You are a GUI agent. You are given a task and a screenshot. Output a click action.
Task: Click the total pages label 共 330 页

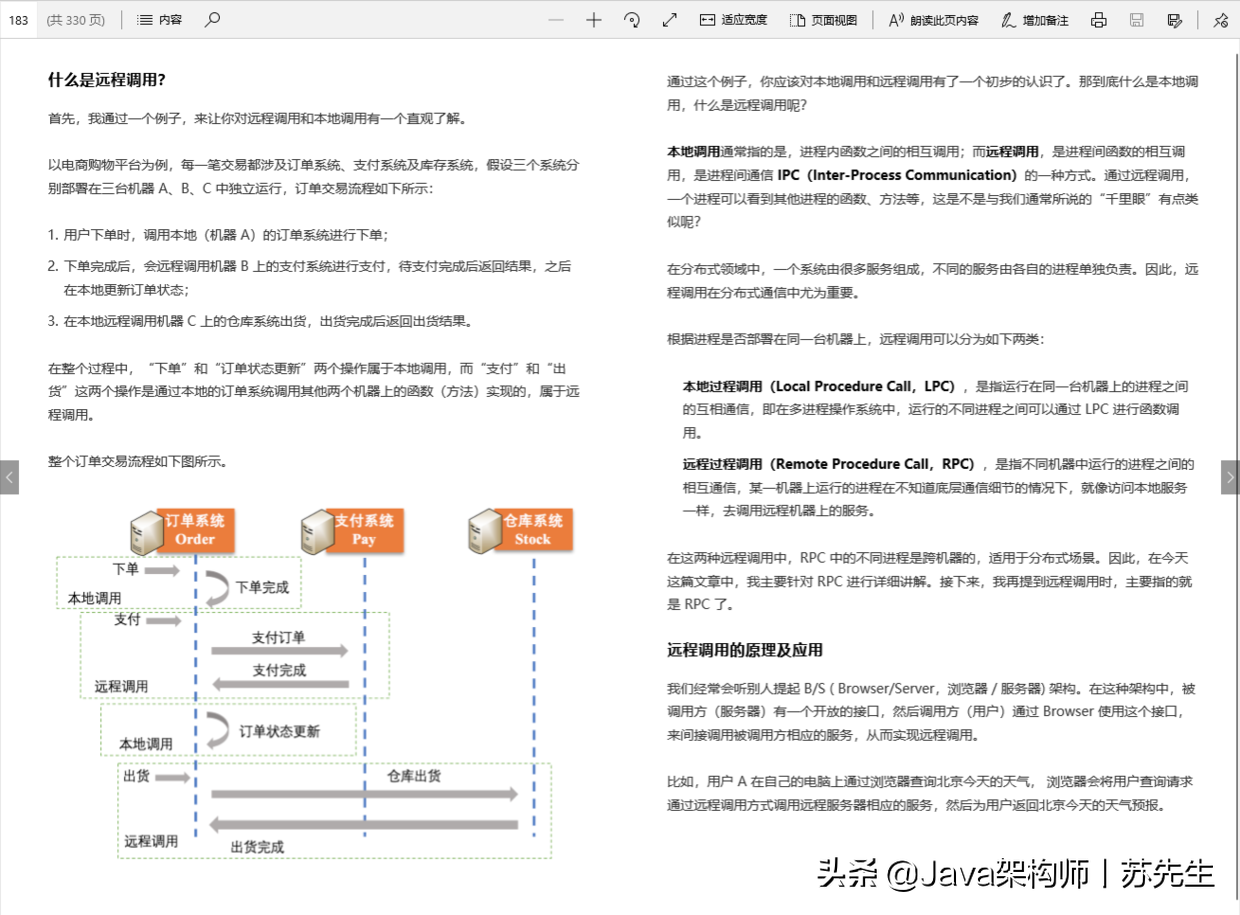click(x=76, y=20)
